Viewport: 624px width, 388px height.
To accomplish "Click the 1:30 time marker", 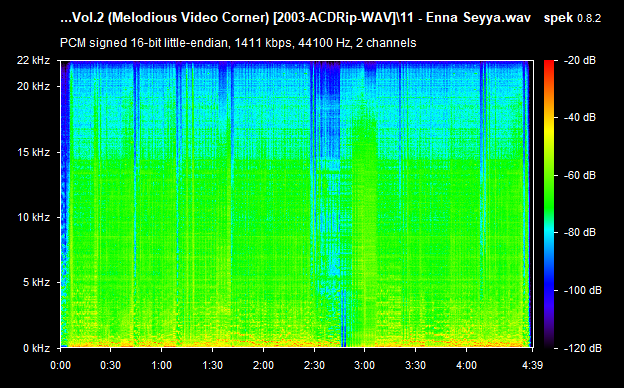I will pos(213,365).
